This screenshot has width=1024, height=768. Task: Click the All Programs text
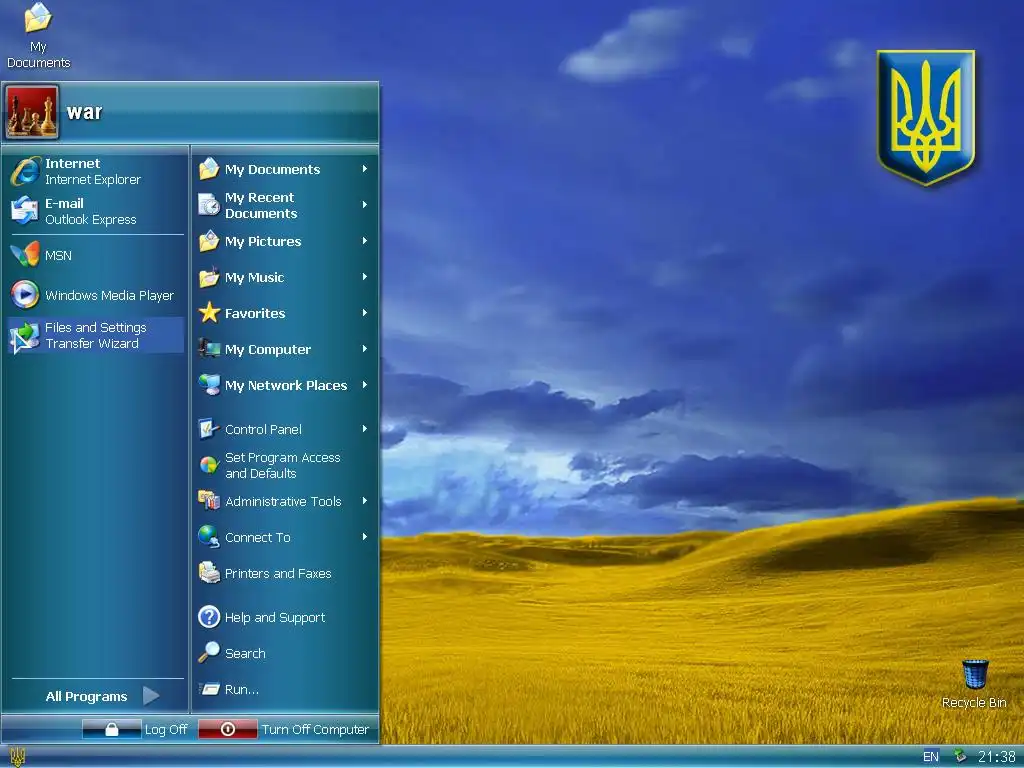coord(86,696)
